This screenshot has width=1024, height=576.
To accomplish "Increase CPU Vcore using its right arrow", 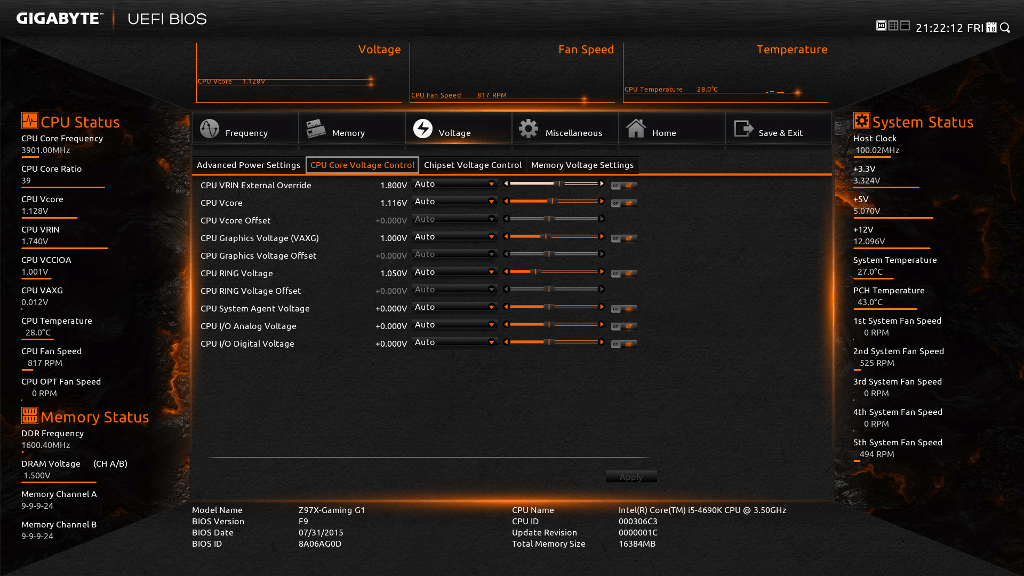I will [x=601, y=202].
